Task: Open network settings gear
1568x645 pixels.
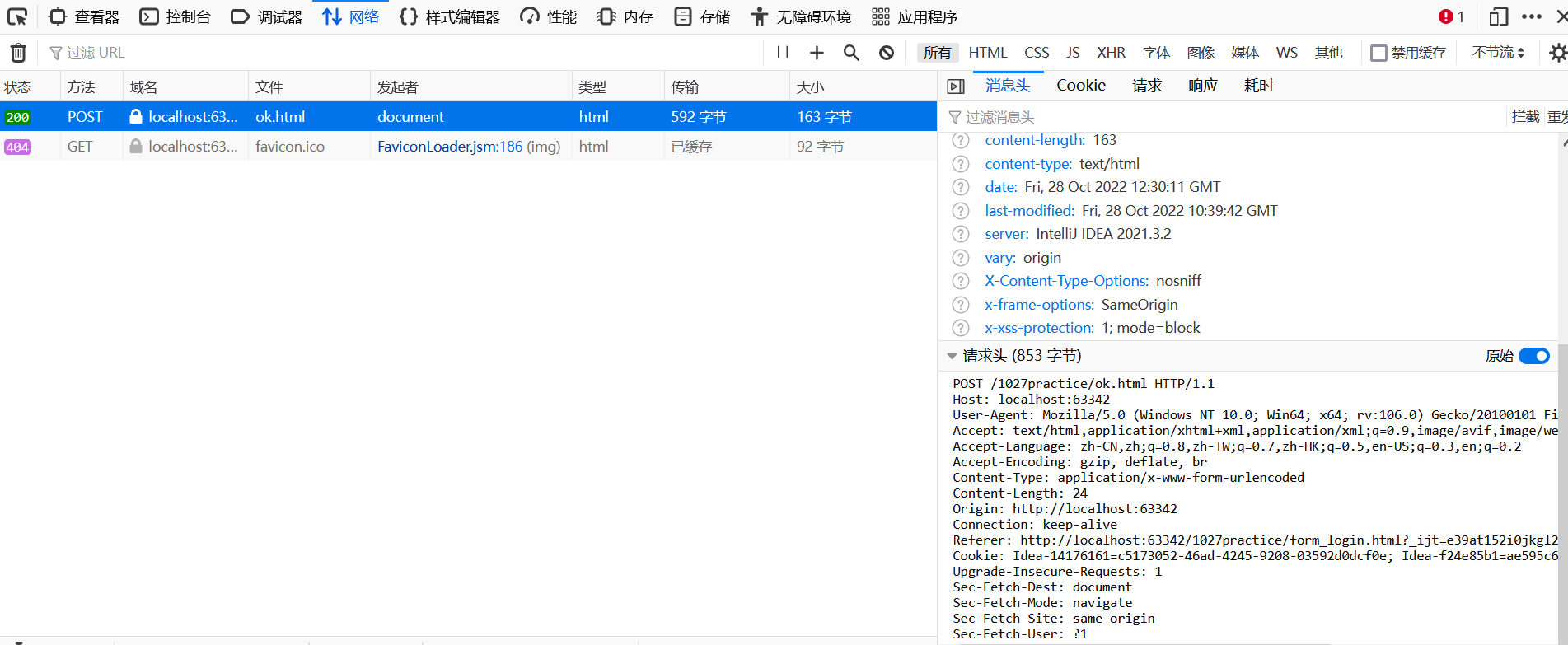Action: click(x=1556, y=53)
